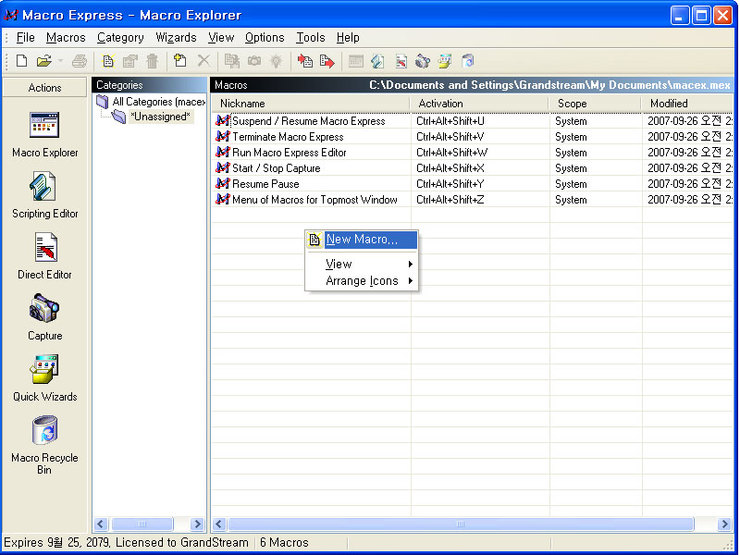Viewport: 740px width, 555px height.
Task: Expand Arrange Icons submenu in context menu
Action: 362,281
